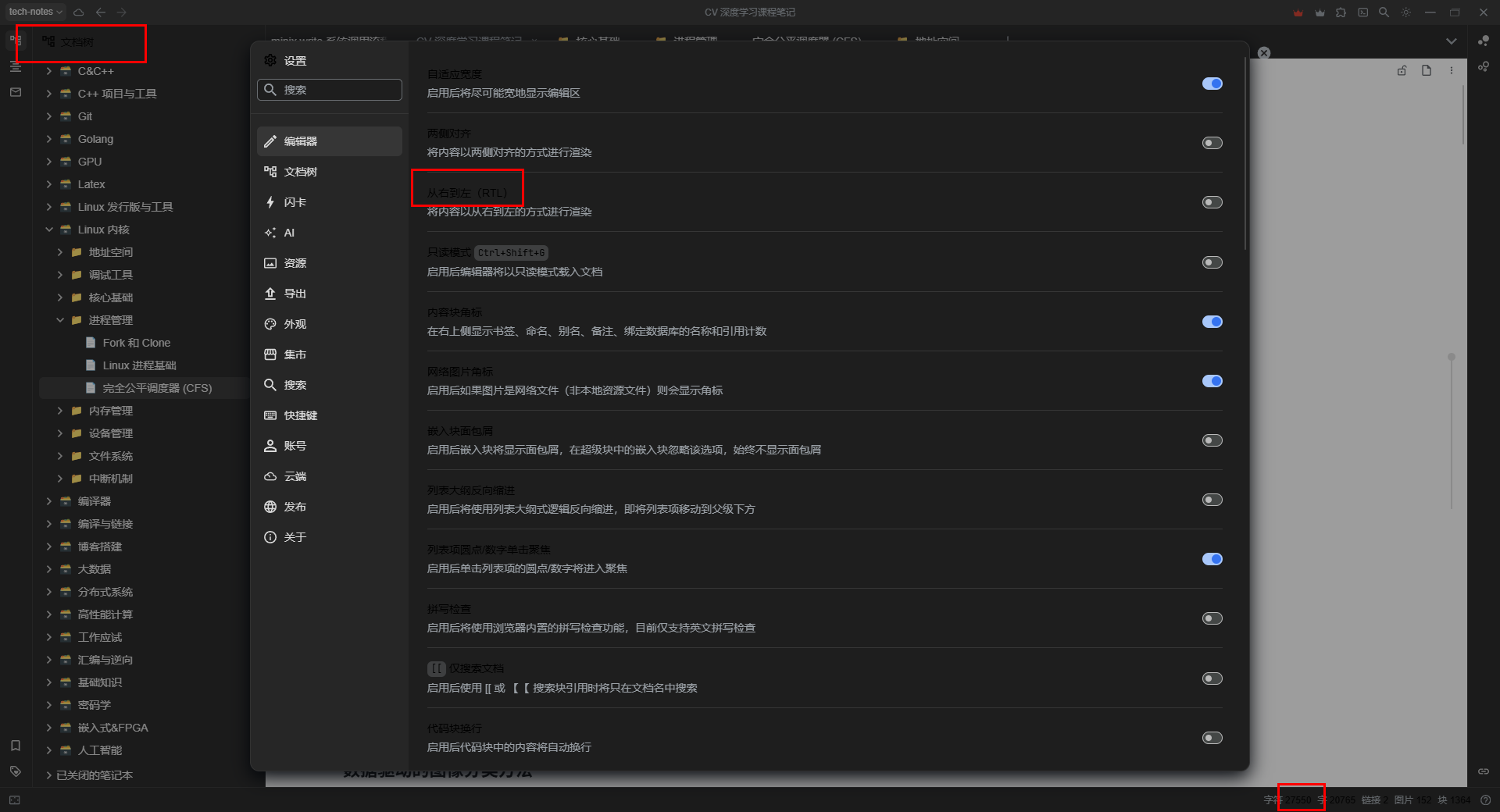Expand the 地址空间 folder

pyautogui.click(x=60, y=252)
